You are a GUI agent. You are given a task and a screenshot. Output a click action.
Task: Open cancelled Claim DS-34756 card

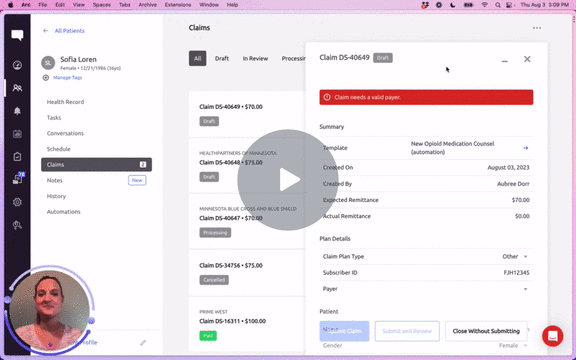(x=247, y=273)
